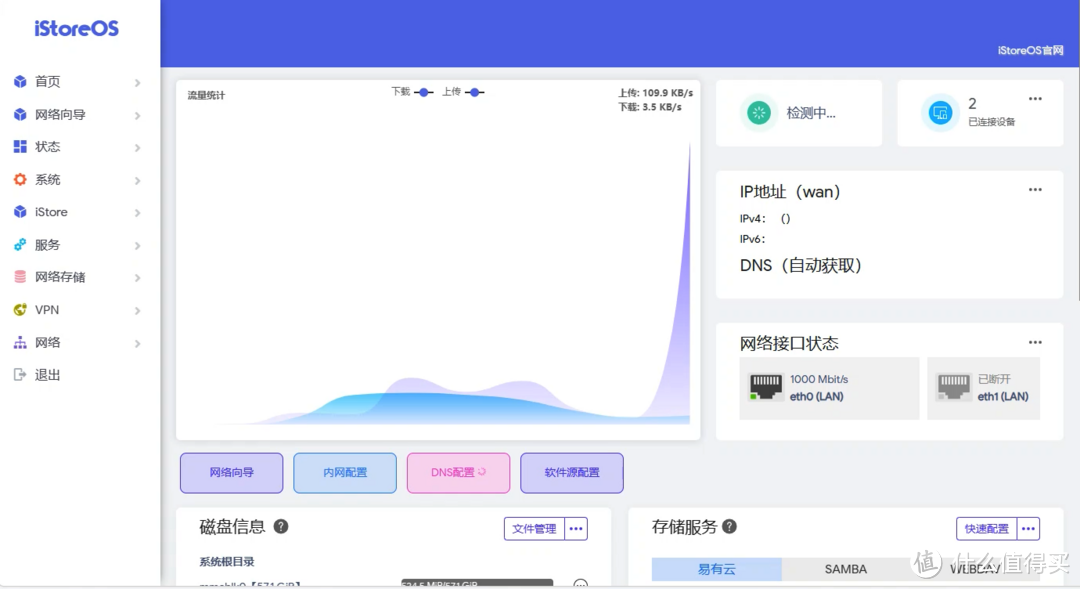This screenshot has height=589, width=1080.
Task: Click the eth0 (LAN) port icon
Action: [x=765, y=386]
